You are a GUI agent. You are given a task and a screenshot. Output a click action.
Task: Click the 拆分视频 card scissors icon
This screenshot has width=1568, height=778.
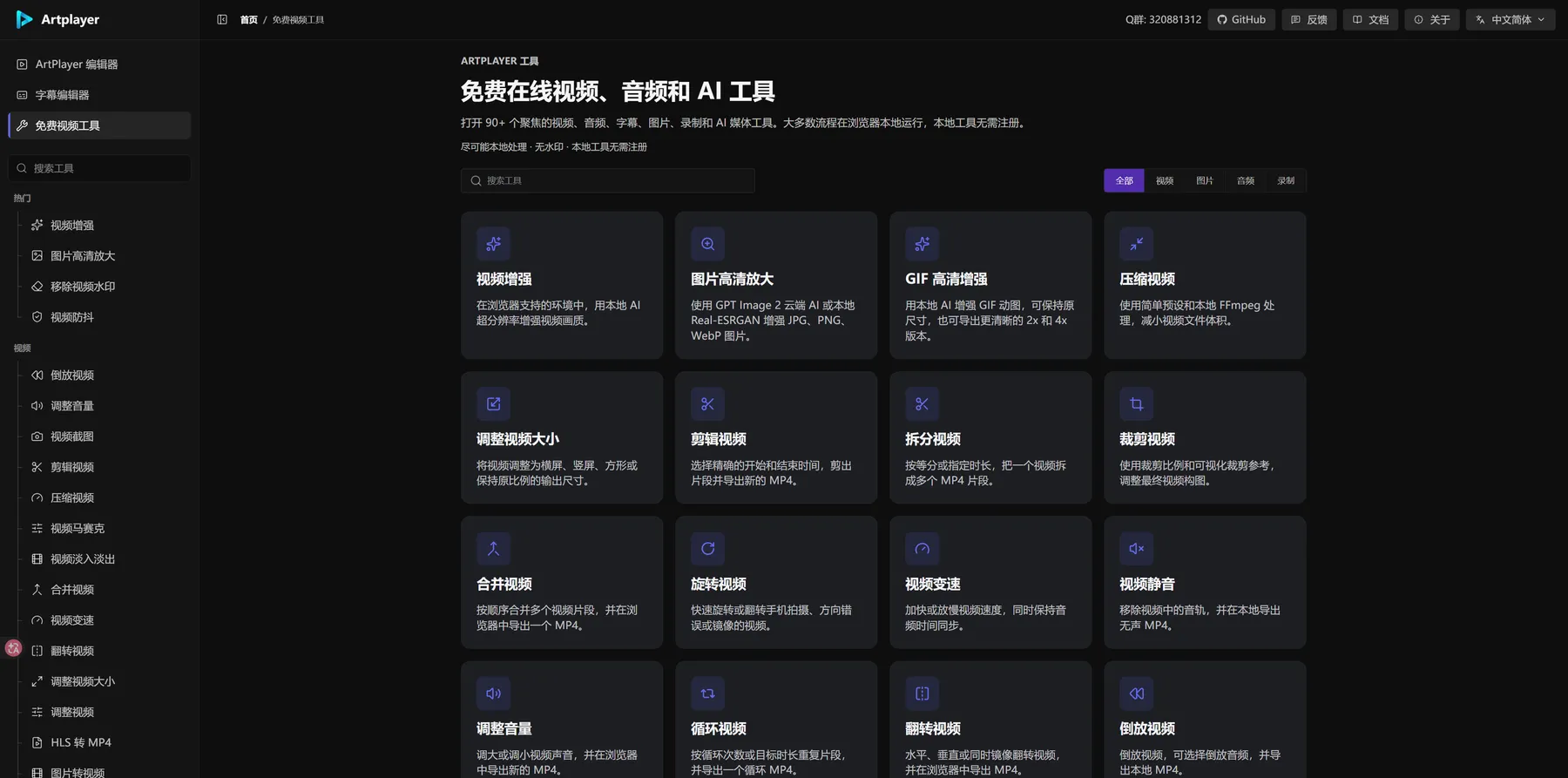tap(922, 404)
